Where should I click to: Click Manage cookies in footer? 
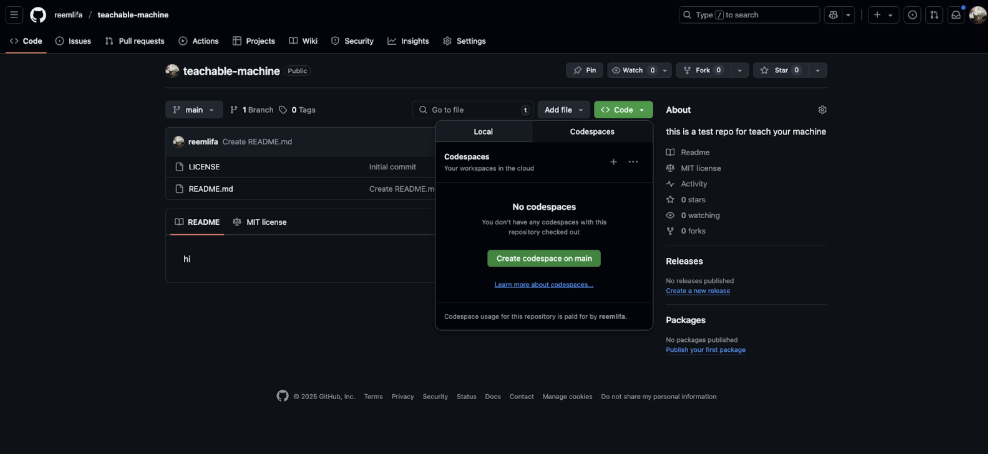click(568, 397)
